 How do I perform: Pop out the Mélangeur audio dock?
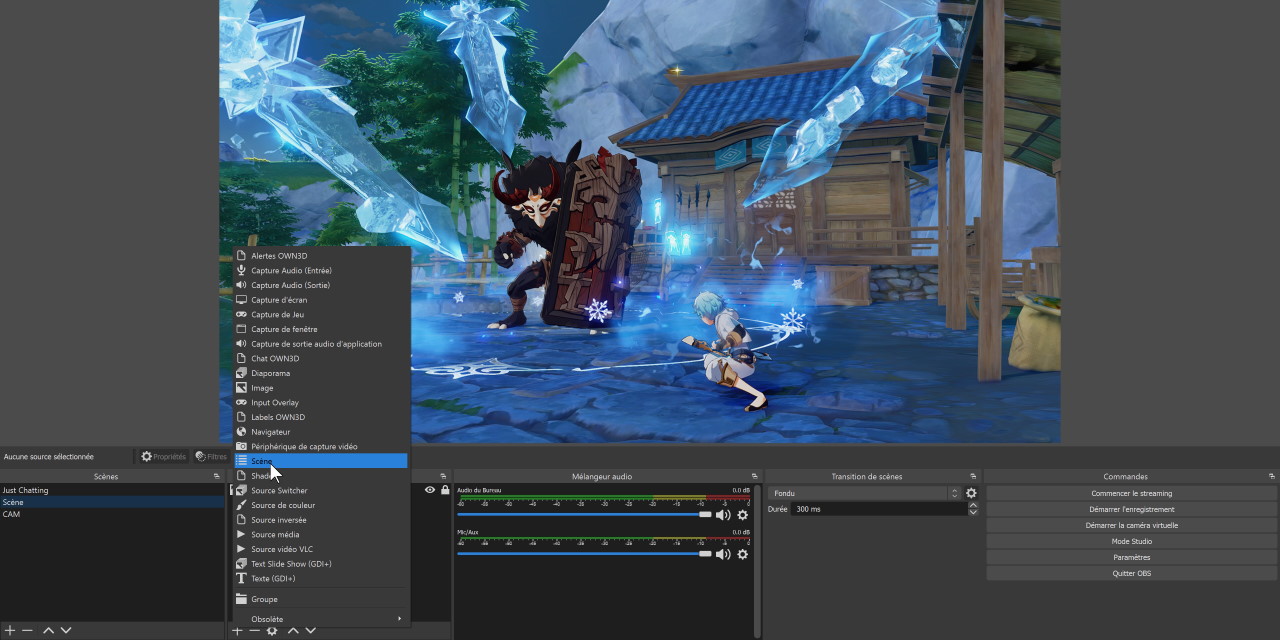click(755, 476)
